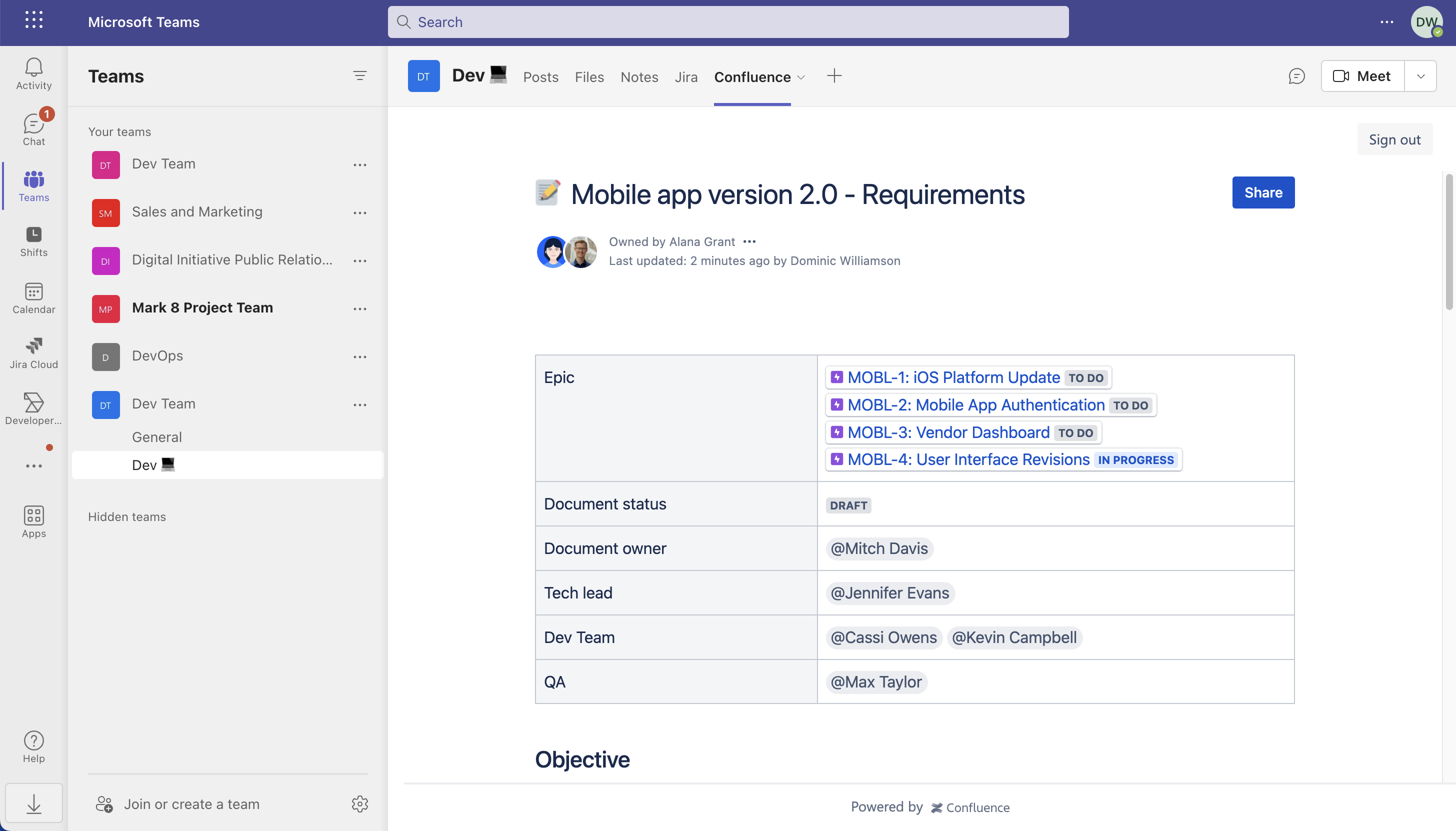Image resolution: width=1456 pixels, height=831 pixels.
Task: Open the Dev Team ellipsis options menu
Action: click(360, 164)
